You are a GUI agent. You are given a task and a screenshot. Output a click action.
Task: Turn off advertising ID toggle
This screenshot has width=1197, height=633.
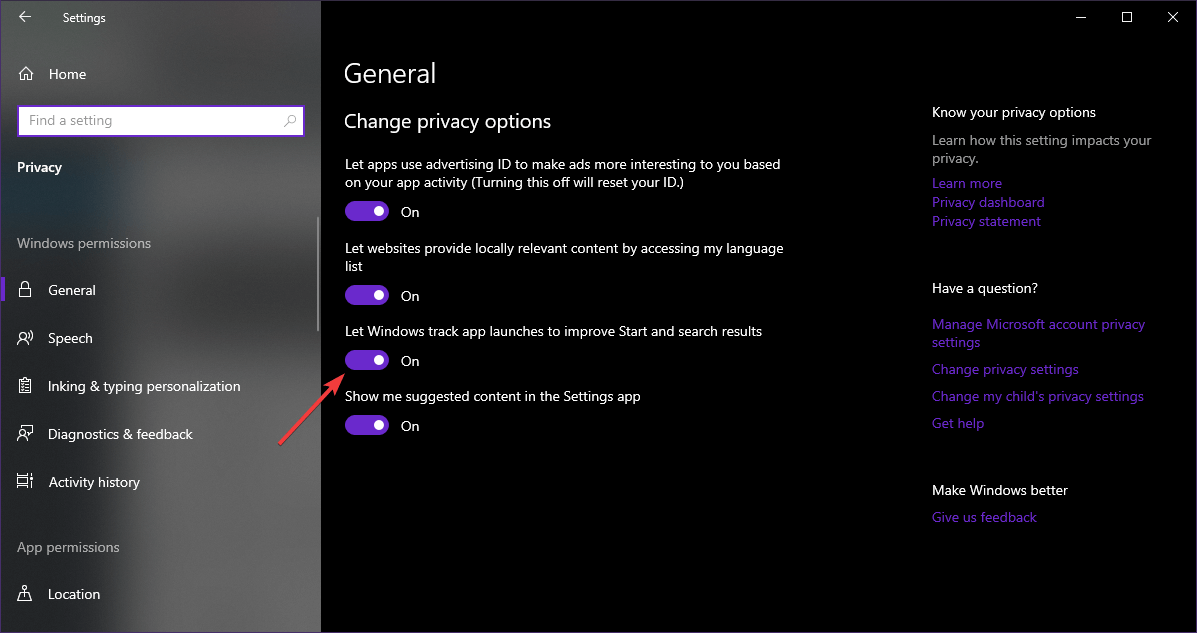(x=367, y=212)
